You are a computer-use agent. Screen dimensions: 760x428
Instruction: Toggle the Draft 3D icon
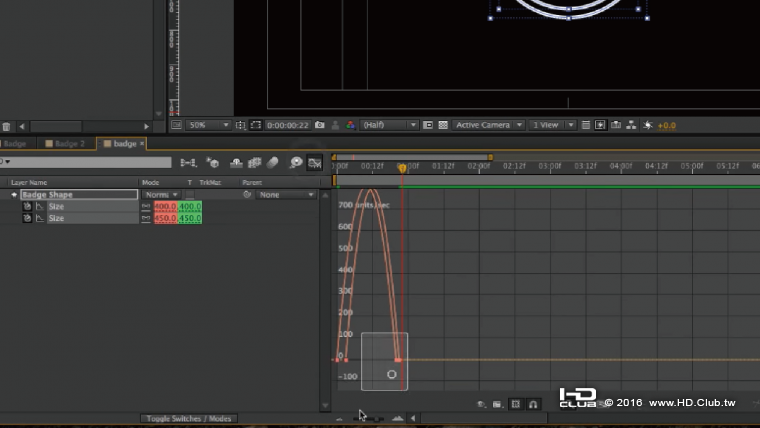coord(213,163)
